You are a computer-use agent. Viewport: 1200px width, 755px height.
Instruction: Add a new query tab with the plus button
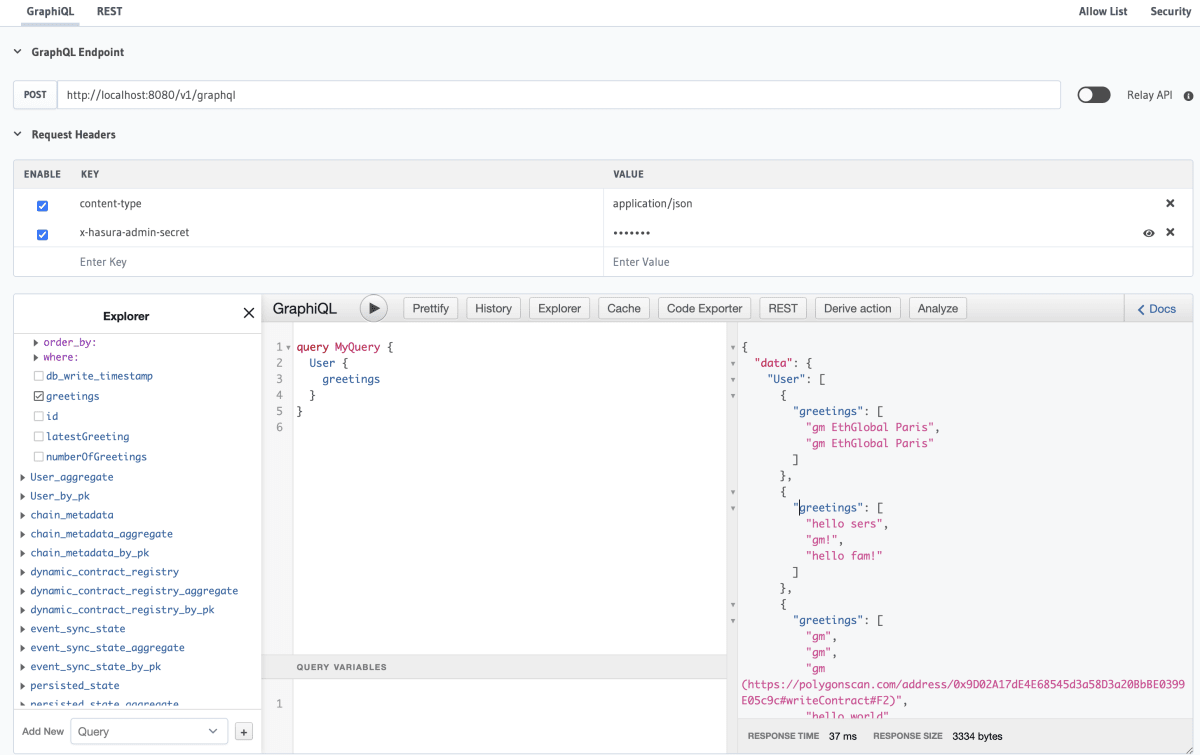click(x=243, y=731)
